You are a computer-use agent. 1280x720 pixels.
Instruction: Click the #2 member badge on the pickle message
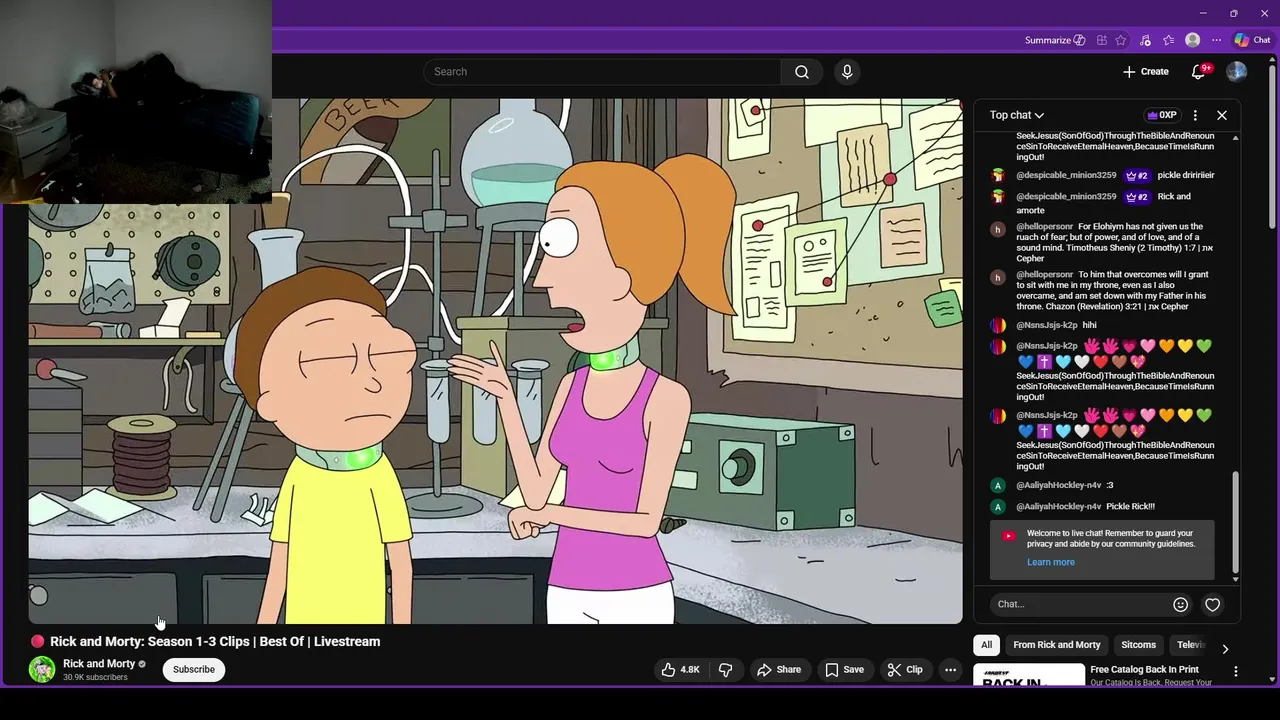(x=1137, y=175)
